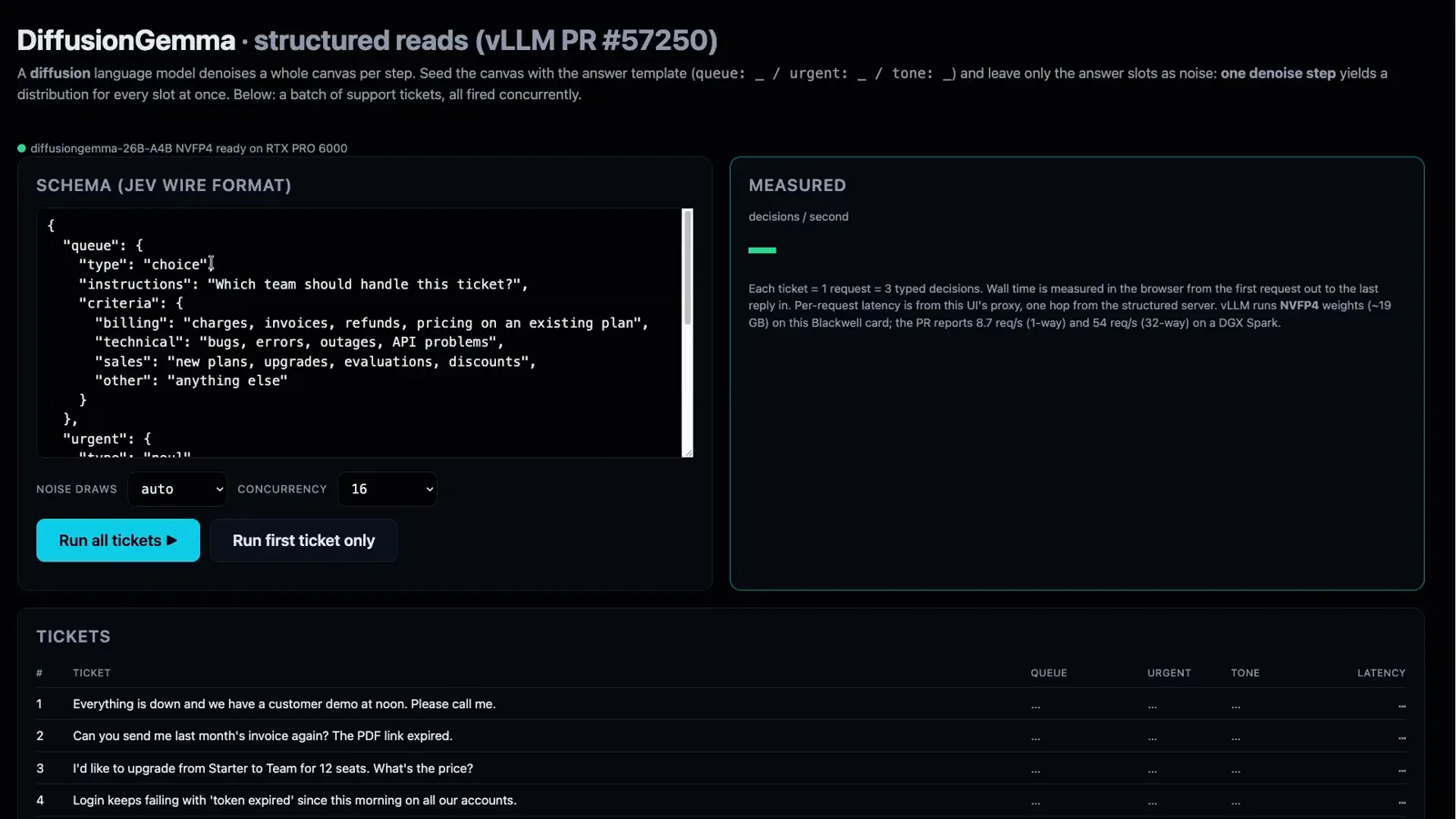Click the "technical" criteria line in the schema
Image resolution: width=1456 pixels, height=819 pixels.
click(299, 342)
